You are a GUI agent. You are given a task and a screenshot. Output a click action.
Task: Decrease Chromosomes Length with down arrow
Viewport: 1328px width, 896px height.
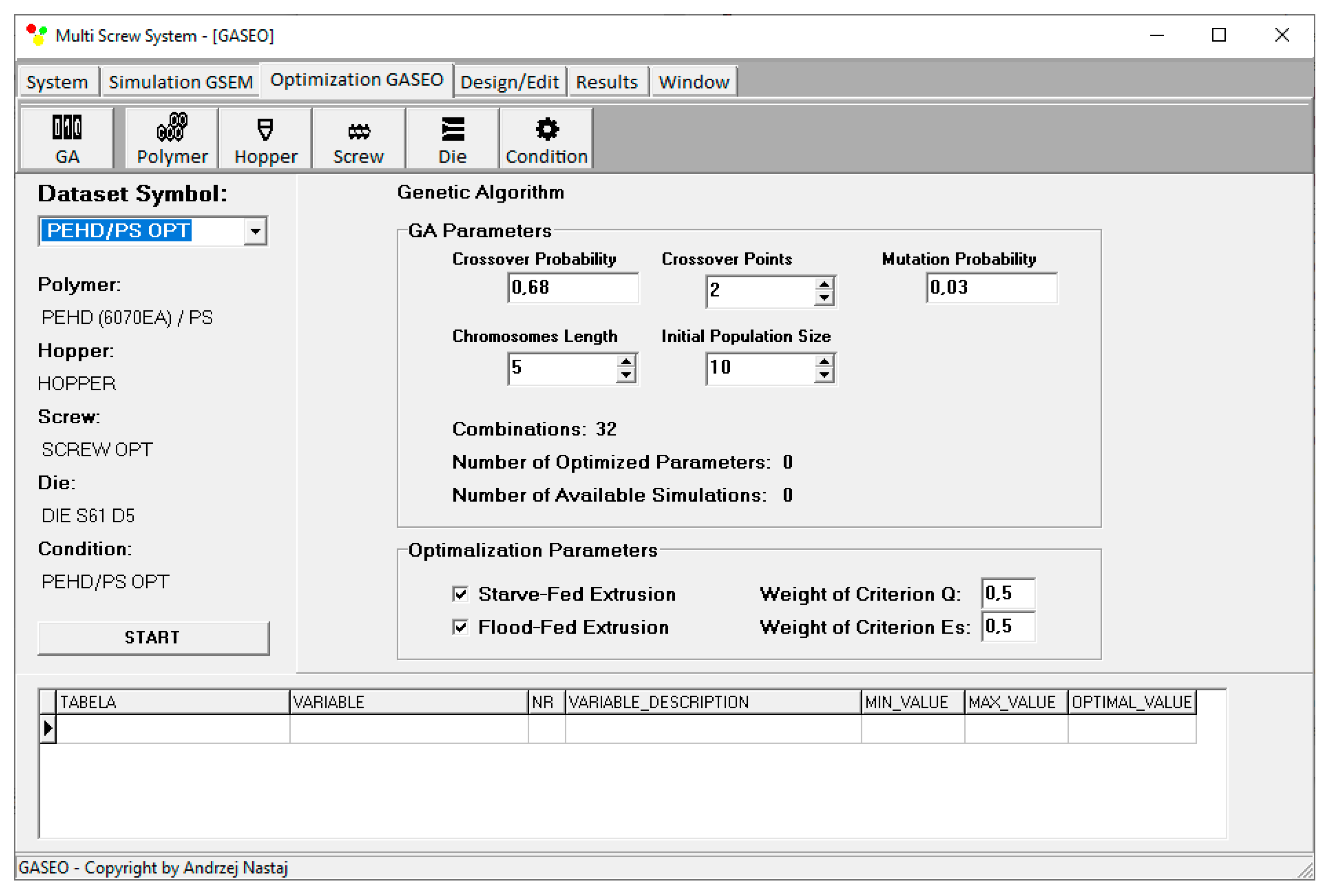pos(626,375)
